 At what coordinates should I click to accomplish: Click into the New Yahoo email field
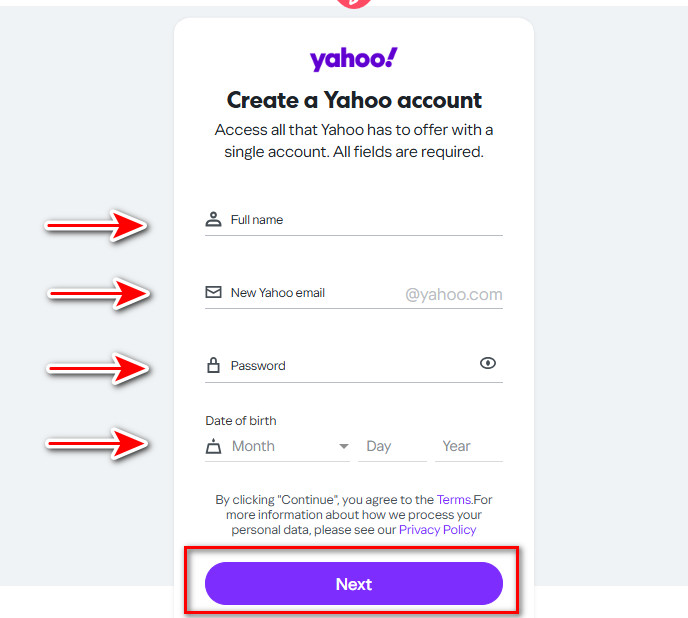click(x=310, y=293)
